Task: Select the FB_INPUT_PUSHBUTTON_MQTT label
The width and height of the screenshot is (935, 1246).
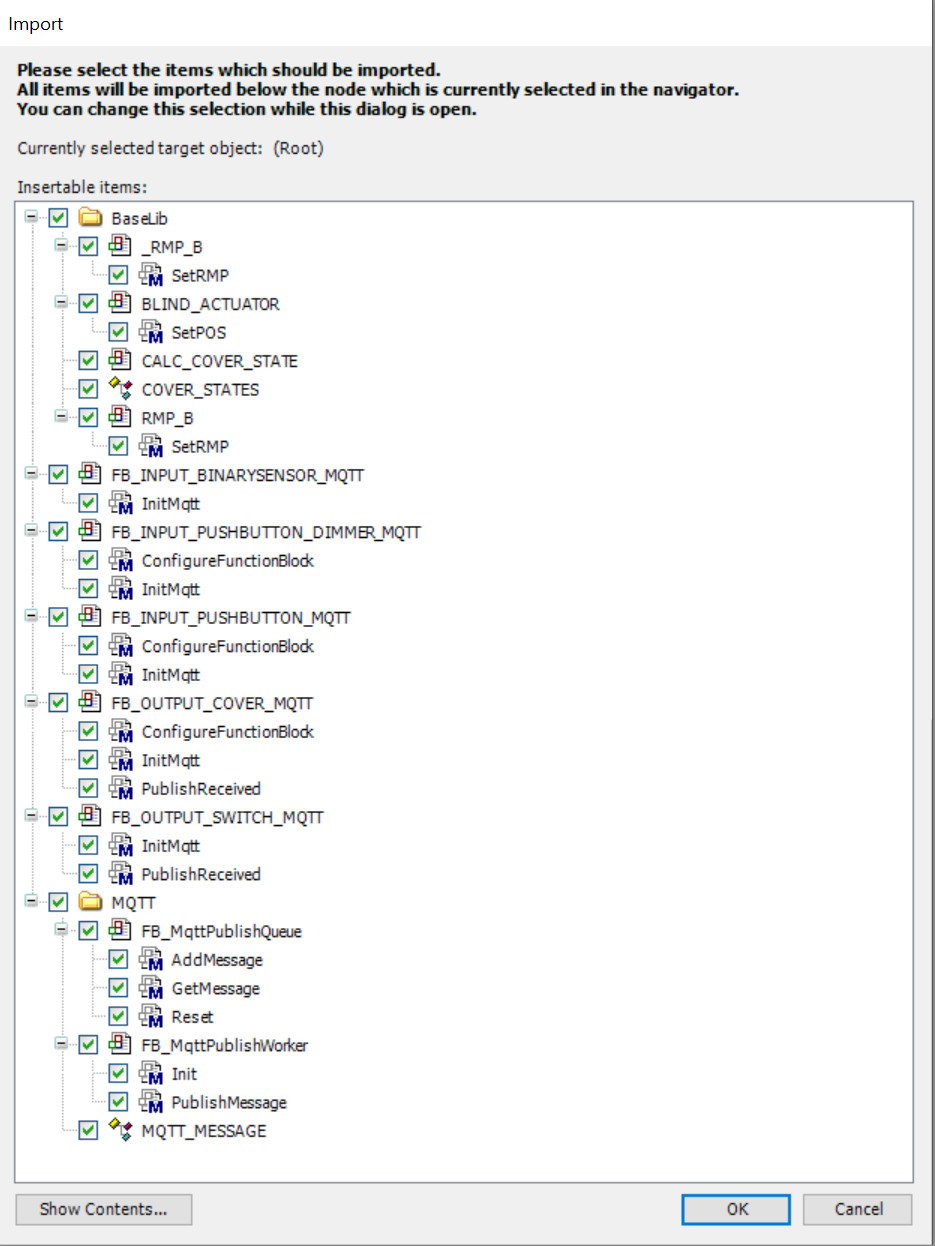Action: pyautogui.click(x=231, y=618)
